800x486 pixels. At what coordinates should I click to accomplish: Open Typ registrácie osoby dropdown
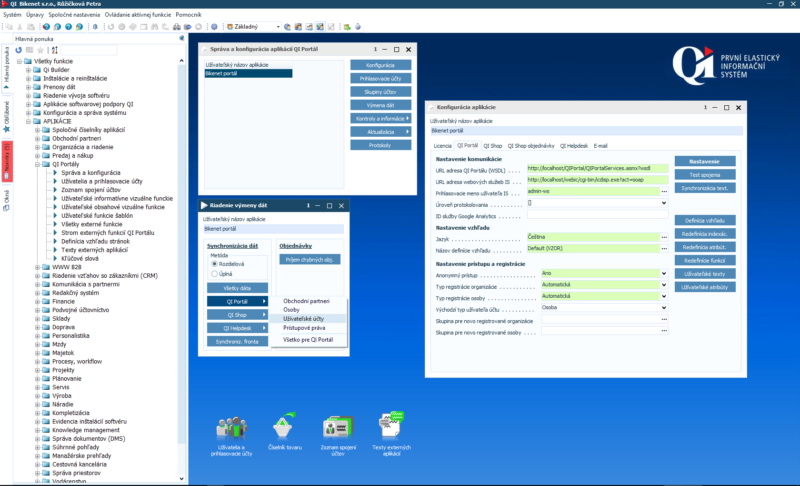point(664,296)
